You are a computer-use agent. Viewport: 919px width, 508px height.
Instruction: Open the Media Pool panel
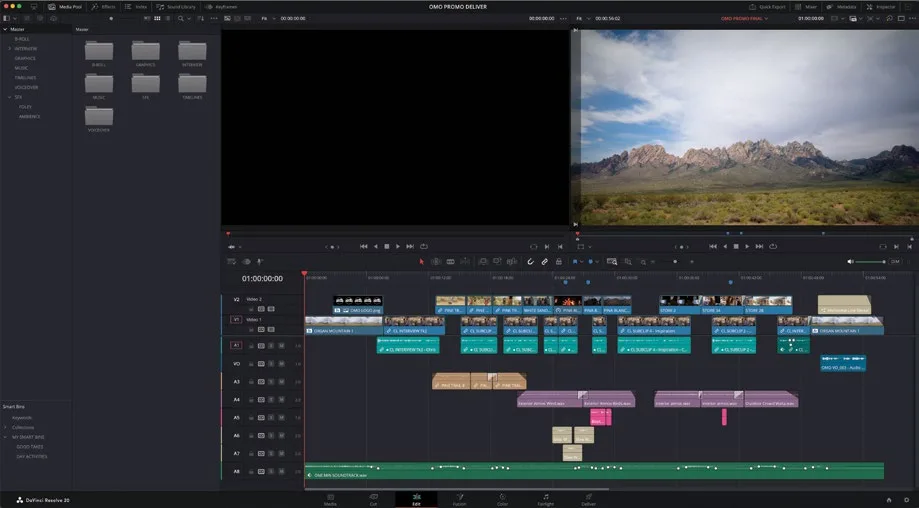64,6
